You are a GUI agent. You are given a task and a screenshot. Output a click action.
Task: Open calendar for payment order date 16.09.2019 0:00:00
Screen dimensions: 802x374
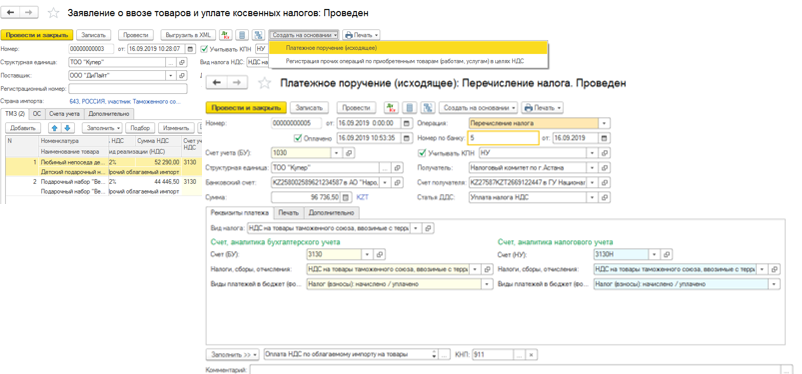tap(407, 123)
